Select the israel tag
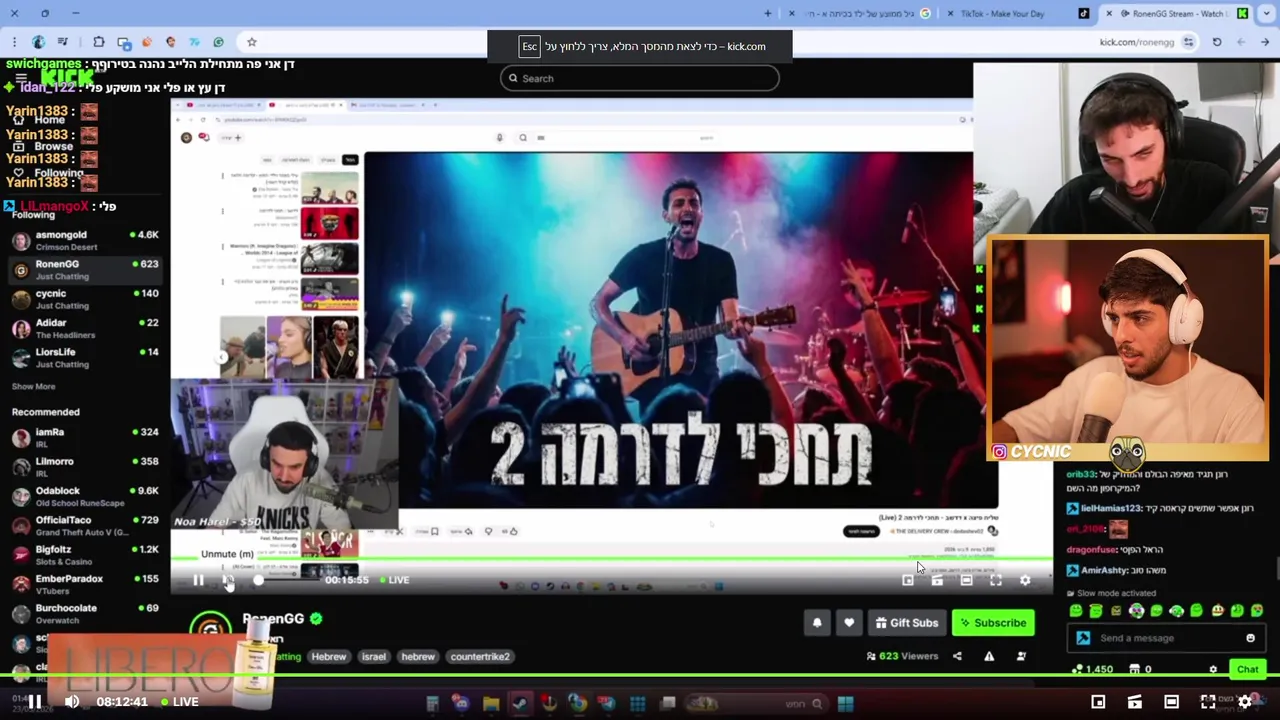The height and width of the screenshot is (720, 1280). coord(373,657)
